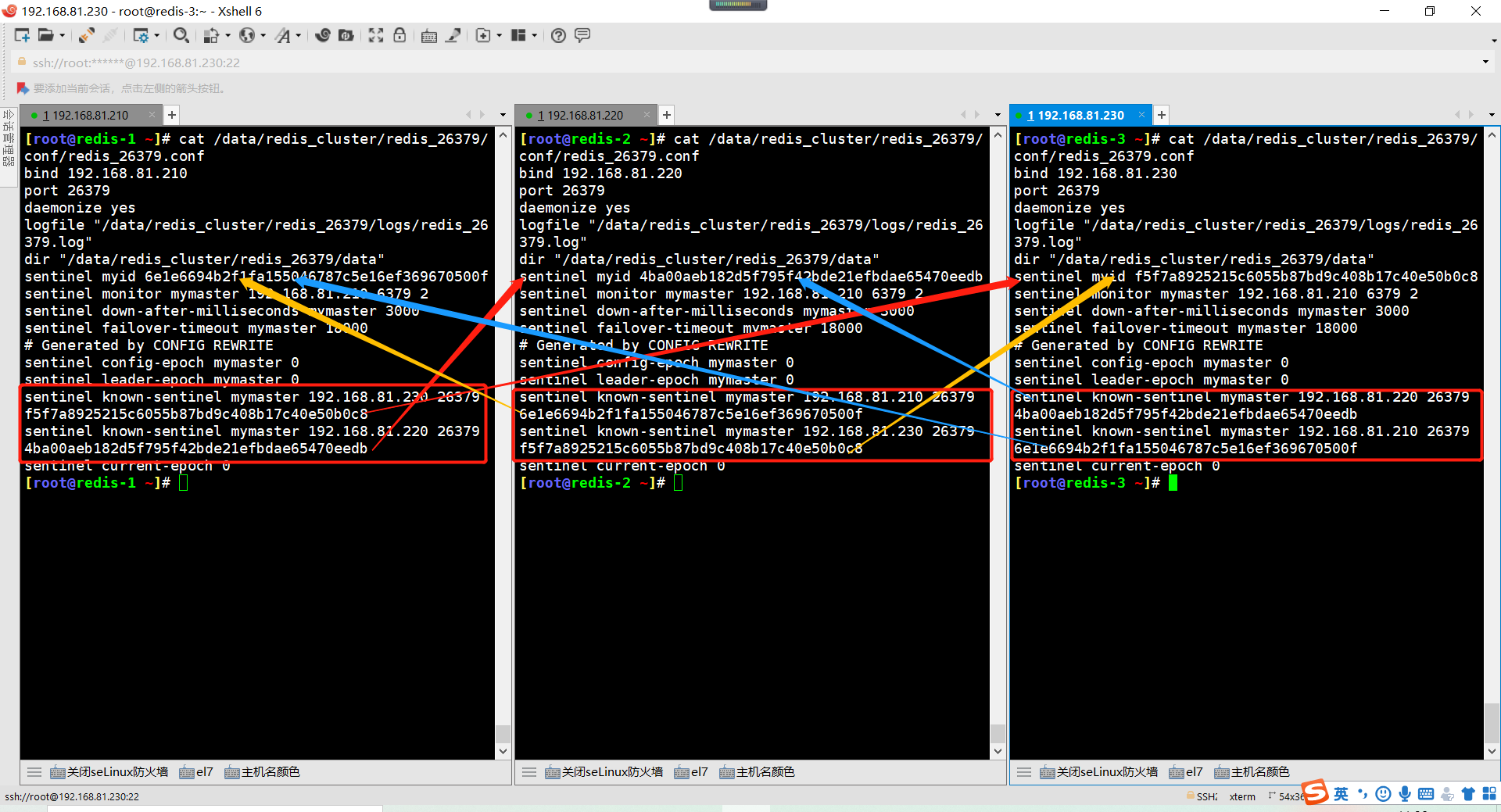Toggle Sogou 英 language mode indicator
The width and height of the screenshot is (1501, 812).
1342,794
